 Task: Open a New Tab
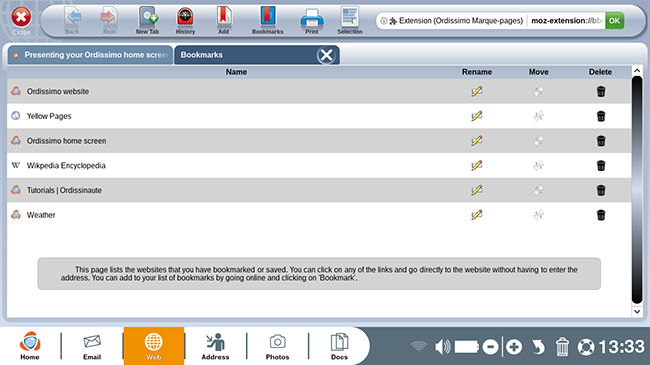148,20
